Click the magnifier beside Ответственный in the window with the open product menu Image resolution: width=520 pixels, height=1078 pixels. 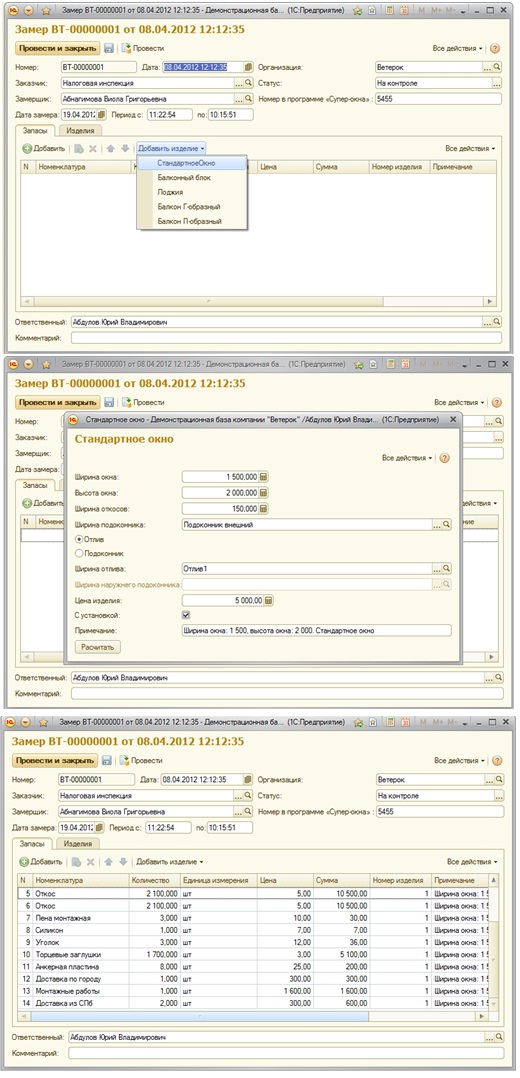click(x=497, y=322)
